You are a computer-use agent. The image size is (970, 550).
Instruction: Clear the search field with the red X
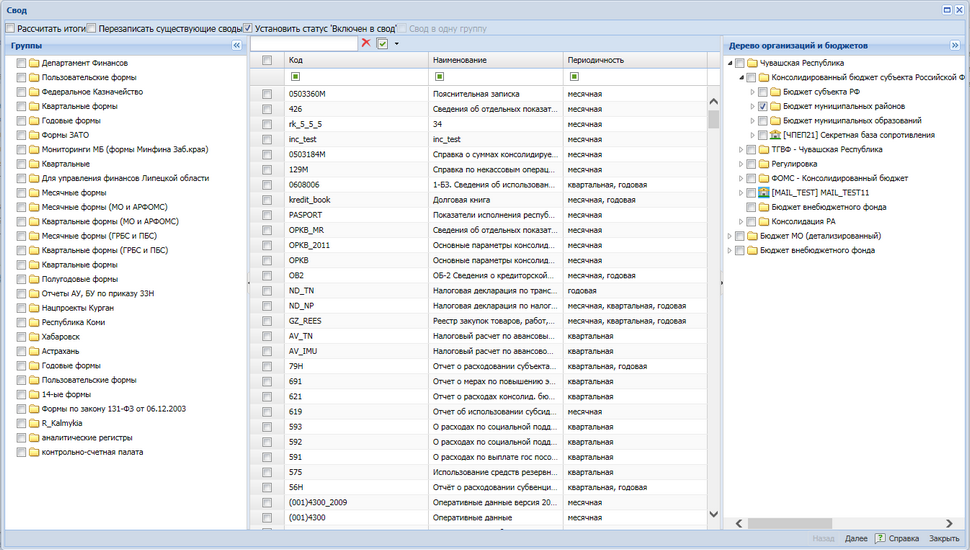click(x=366, y=43)
